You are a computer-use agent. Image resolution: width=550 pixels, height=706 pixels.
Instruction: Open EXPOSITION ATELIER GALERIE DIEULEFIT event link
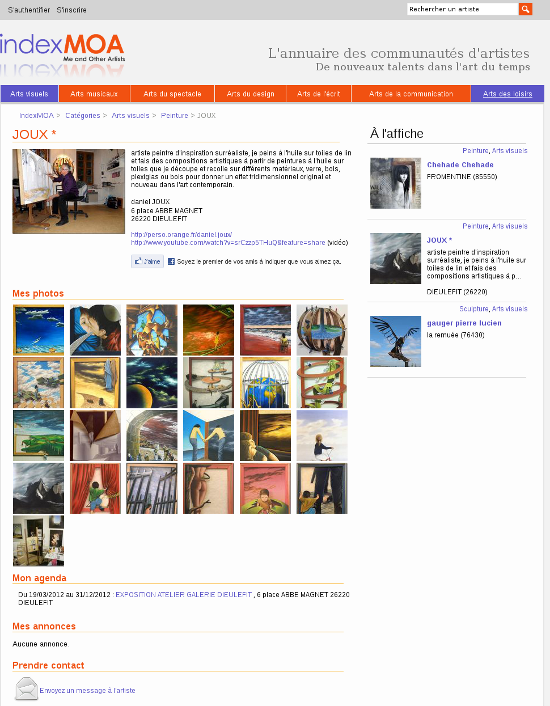pyautogui.click(x=184, y=594)
